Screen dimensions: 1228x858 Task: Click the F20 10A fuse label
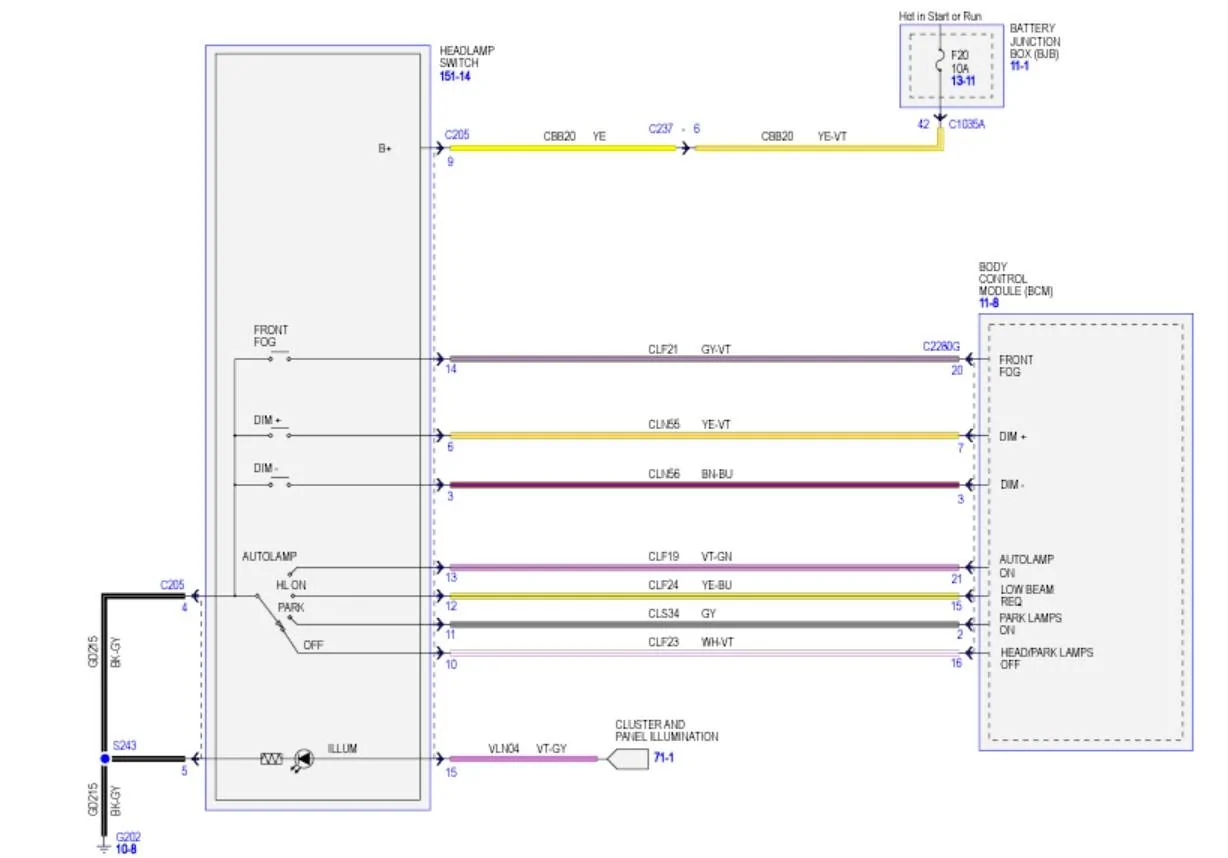pos(960,62)
